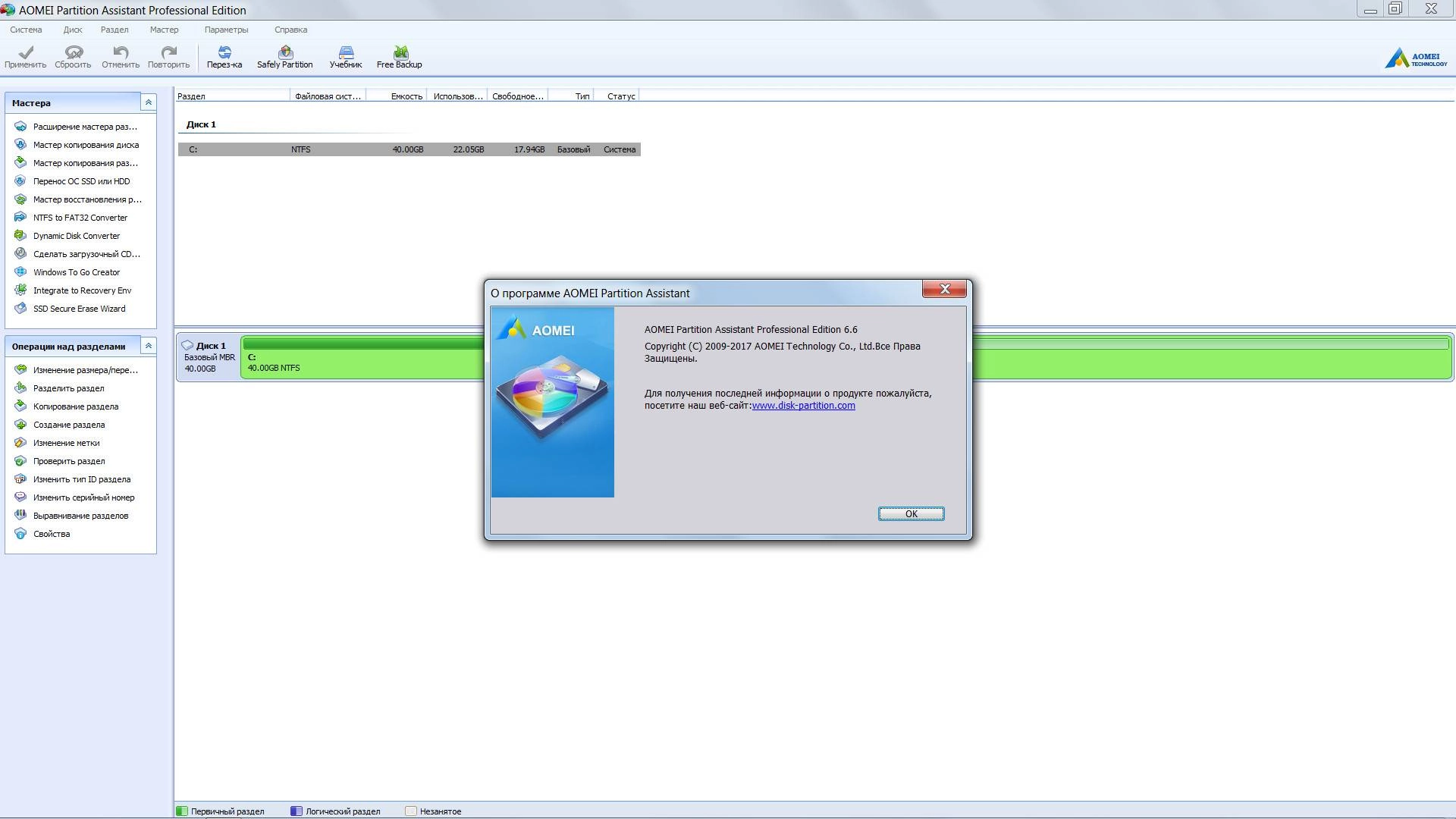Click the Файловая система column header
Viewport: 1456px width, 819px height.
click(x=328, y=96)
